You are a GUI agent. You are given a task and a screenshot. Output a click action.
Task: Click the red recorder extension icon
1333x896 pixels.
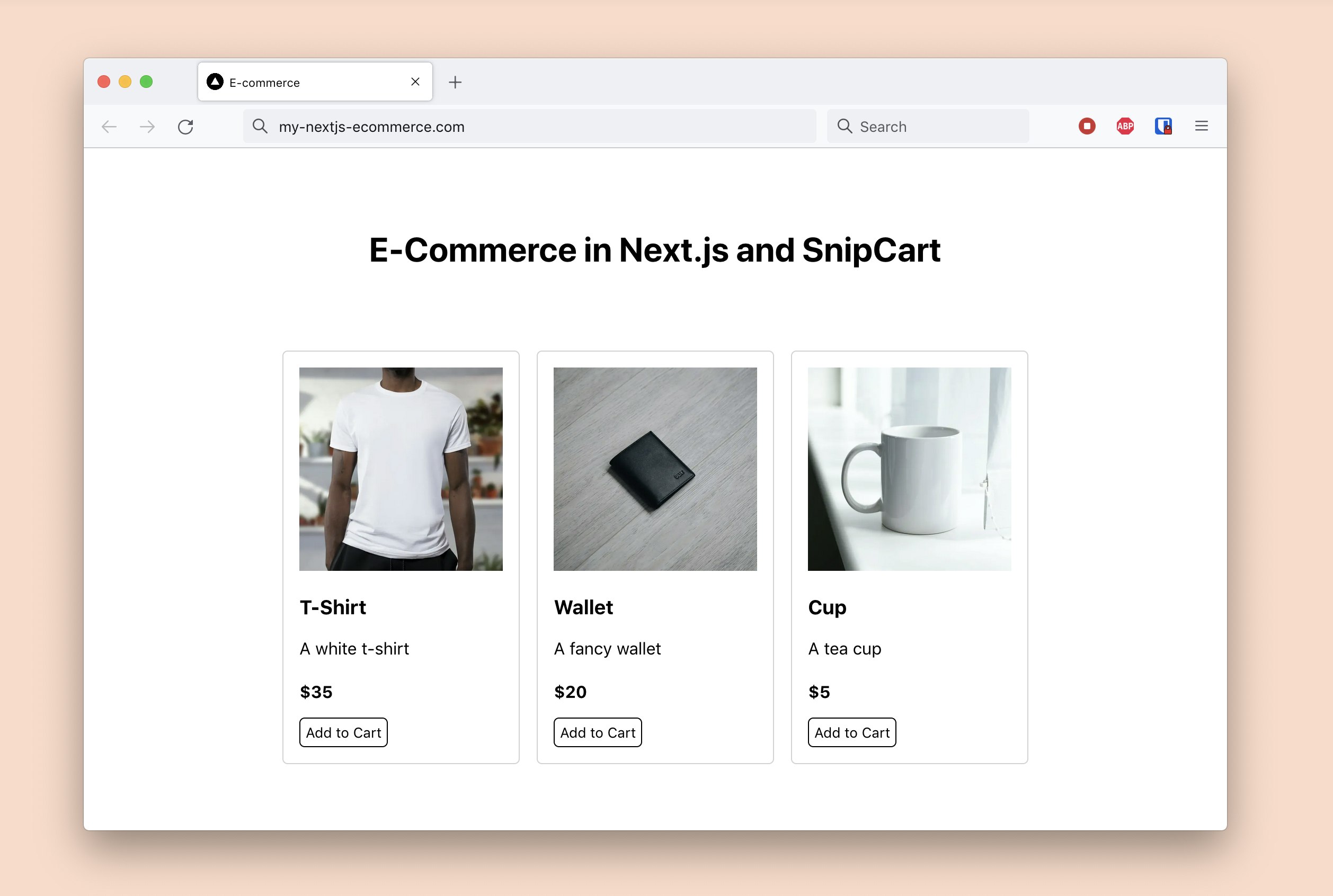coord(1087,126)
